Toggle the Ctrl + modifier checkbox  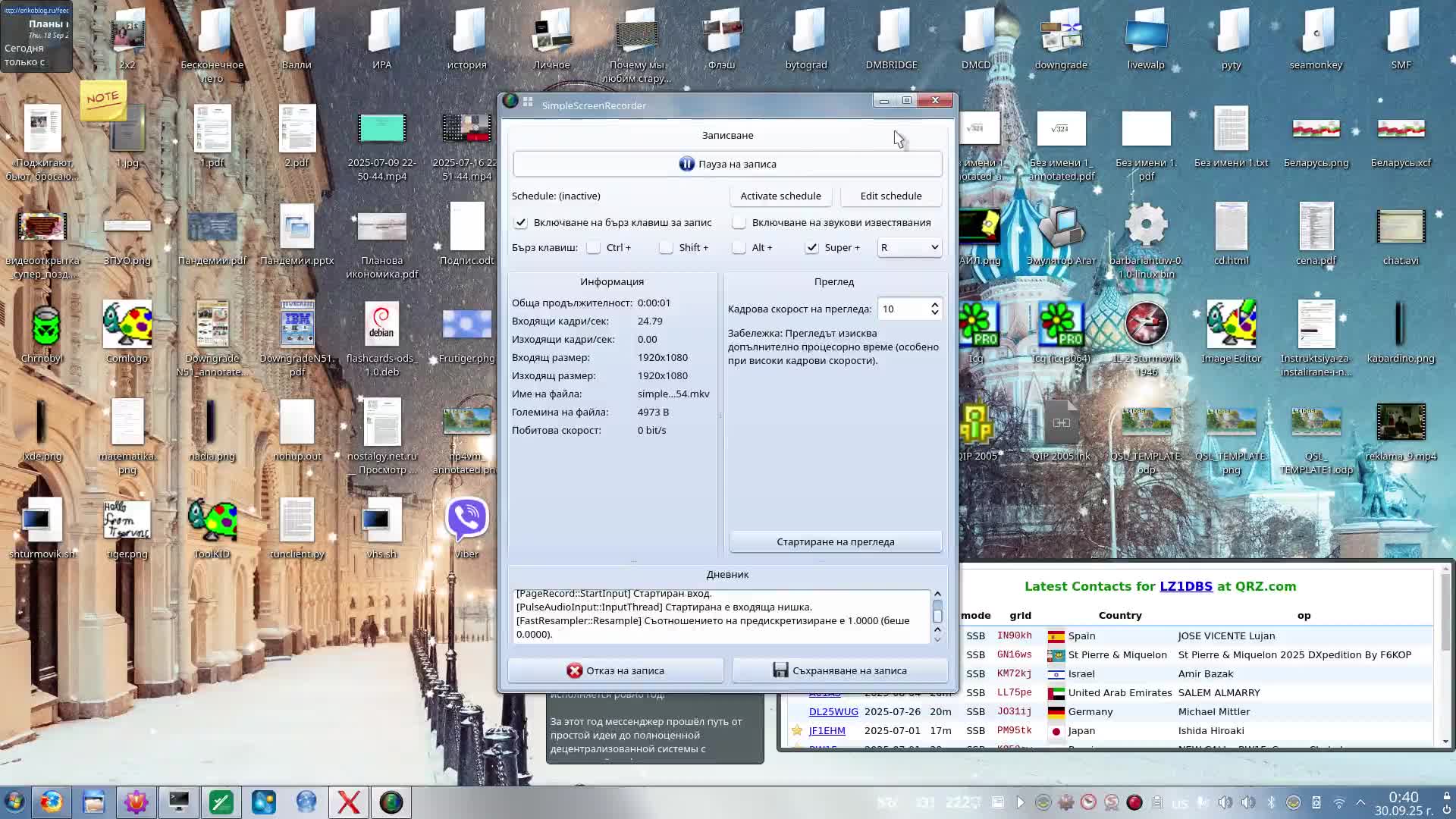(x=594, y=247)
